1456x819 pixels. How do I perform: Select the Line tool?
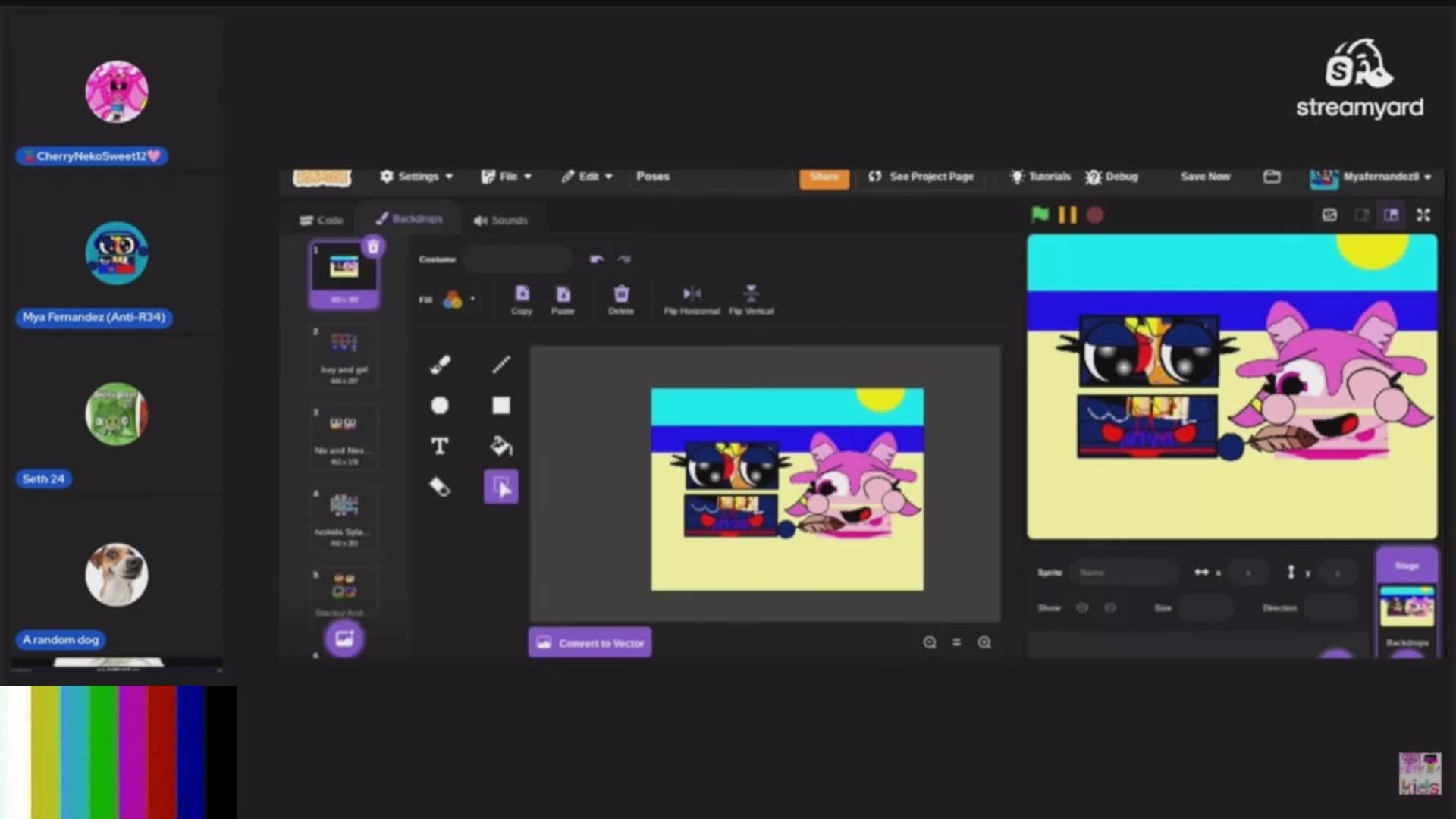tap(501, 365)
